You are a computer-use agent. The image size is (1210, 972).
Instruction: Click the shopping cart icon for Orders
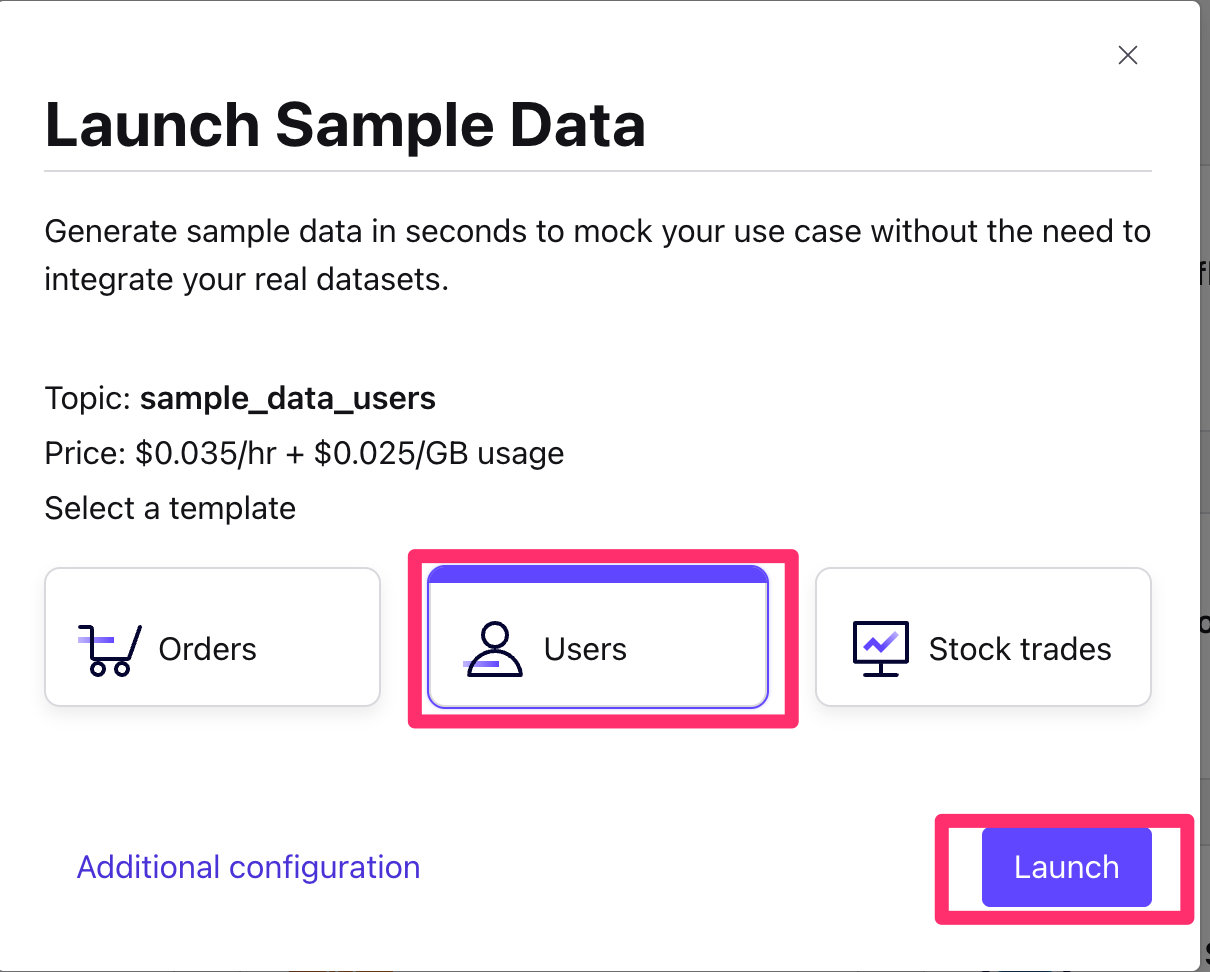[x=108, y=649]
